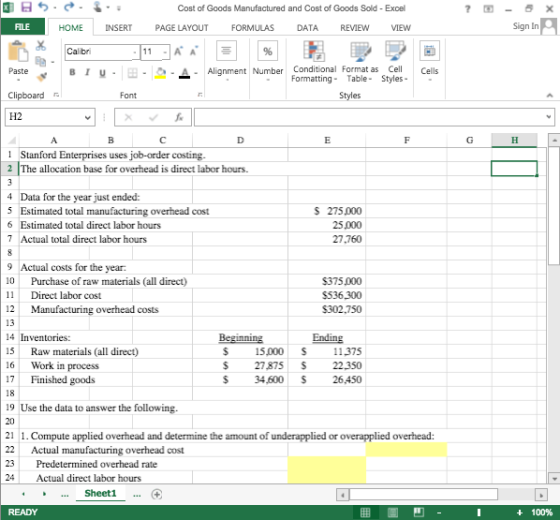Switch to the PAGE LAYOUT tab
560x520 pixels.
[181, 28]
